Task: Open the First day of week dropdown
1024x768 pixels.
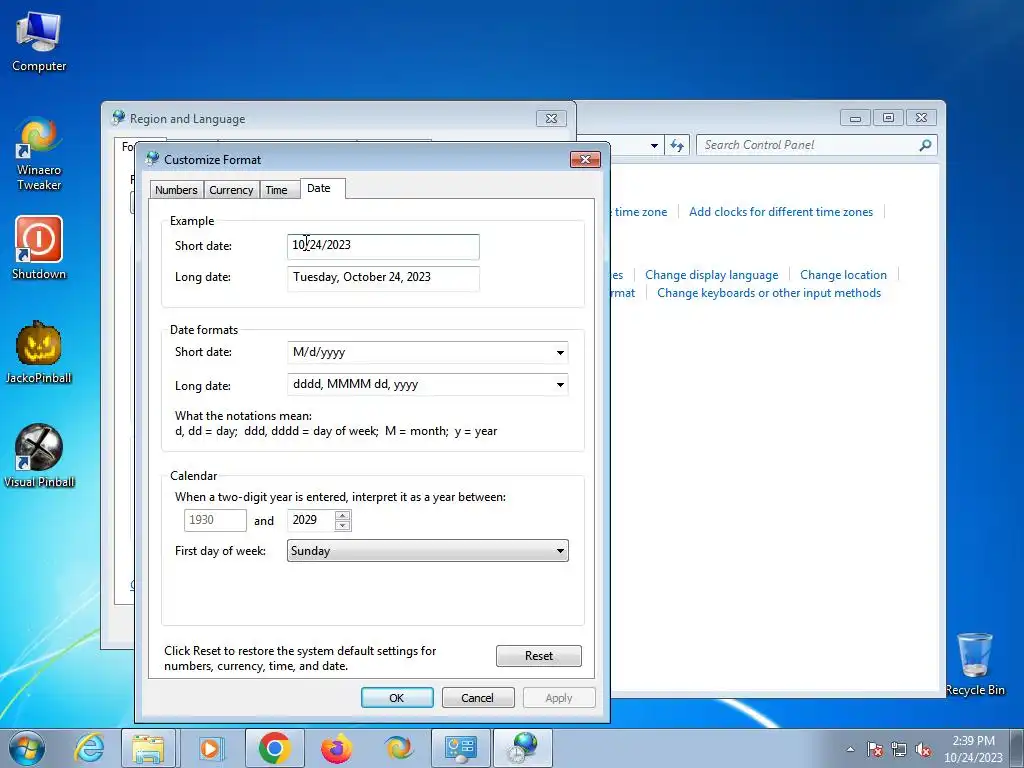Action: coord(428,551)
